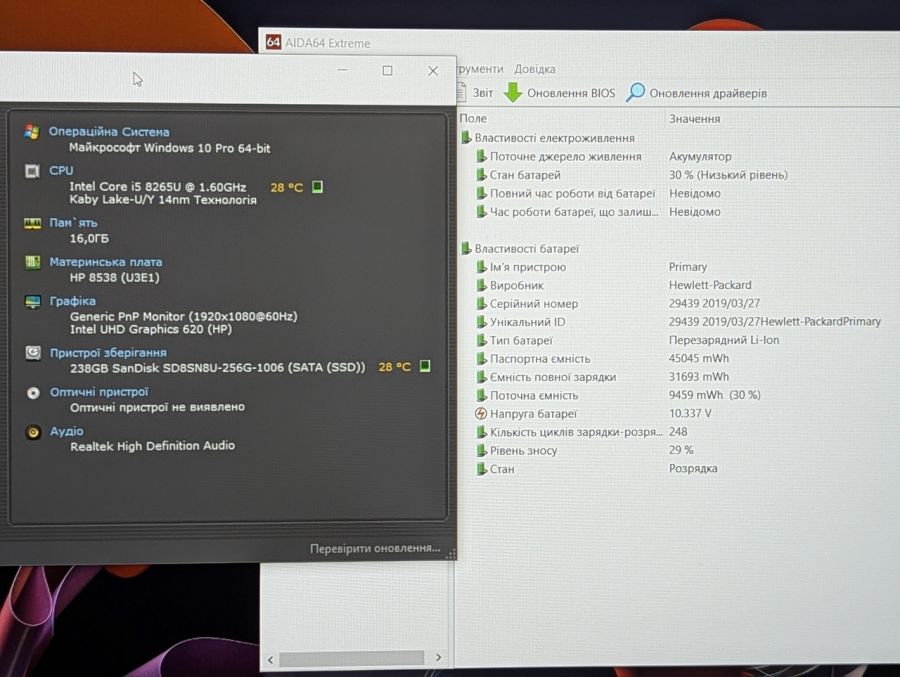This screenshot has width=900, height=677.
Task: Click the icon beside Час роботи батареї, що залиш...
Action: pos(481,212)
